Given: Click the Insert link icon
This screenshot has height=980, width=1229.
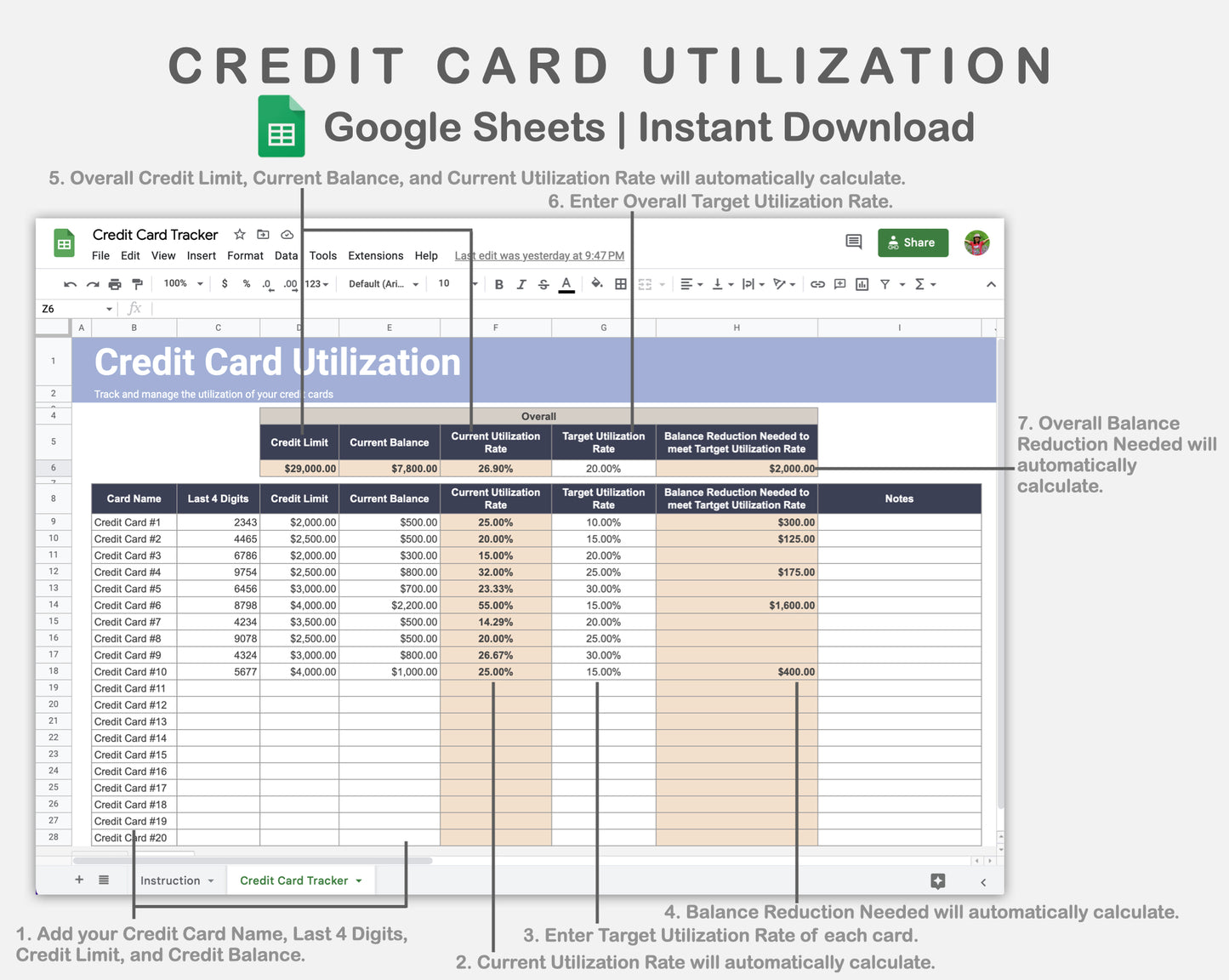Looking at the screenshot, I should click(x=817, y=284).
